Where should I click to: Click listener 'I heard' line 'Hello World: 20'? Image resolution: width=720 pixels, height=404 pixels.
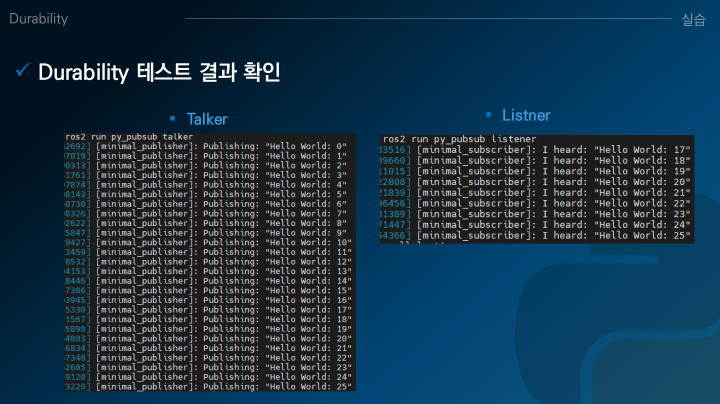tap(535, 182)
